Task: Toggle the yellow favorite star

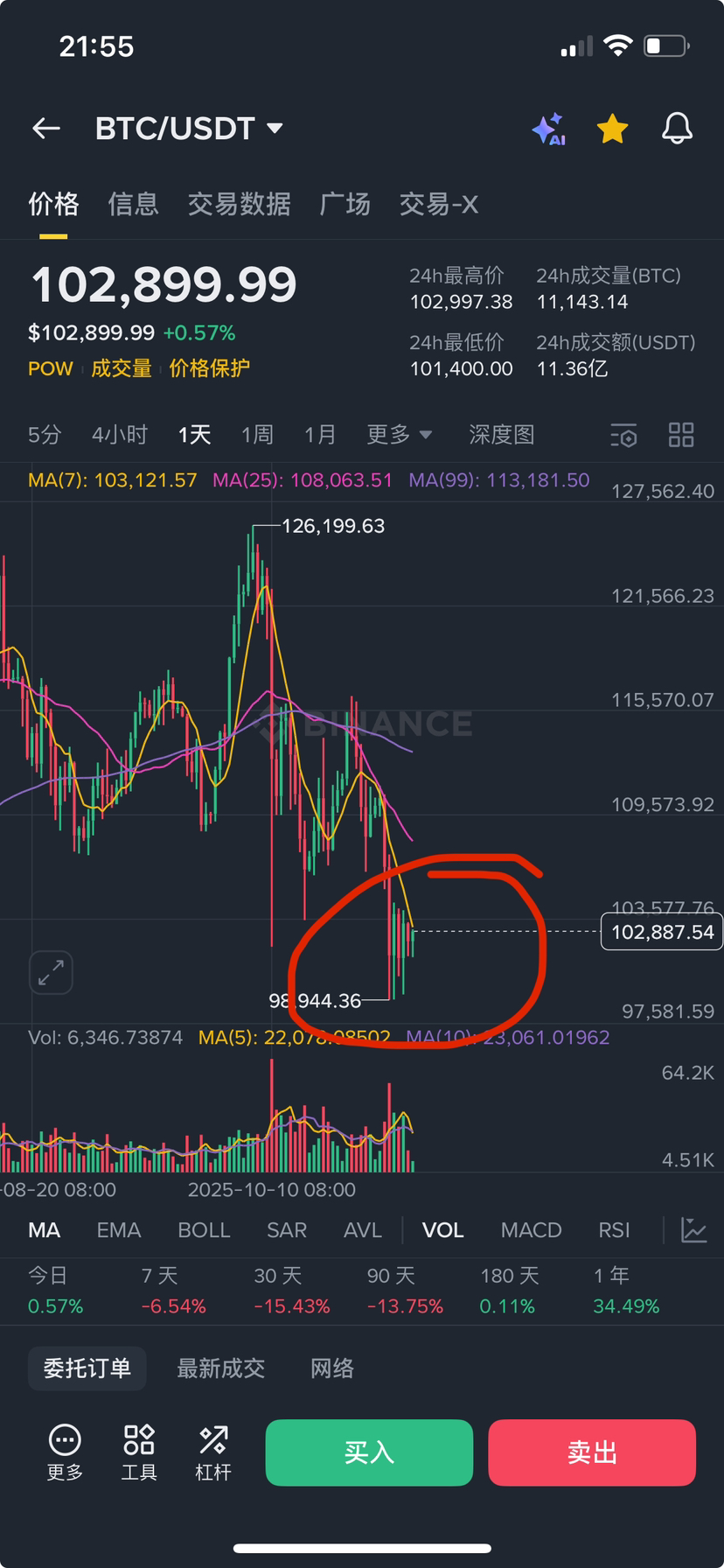Action: click(x=612, y=129)
